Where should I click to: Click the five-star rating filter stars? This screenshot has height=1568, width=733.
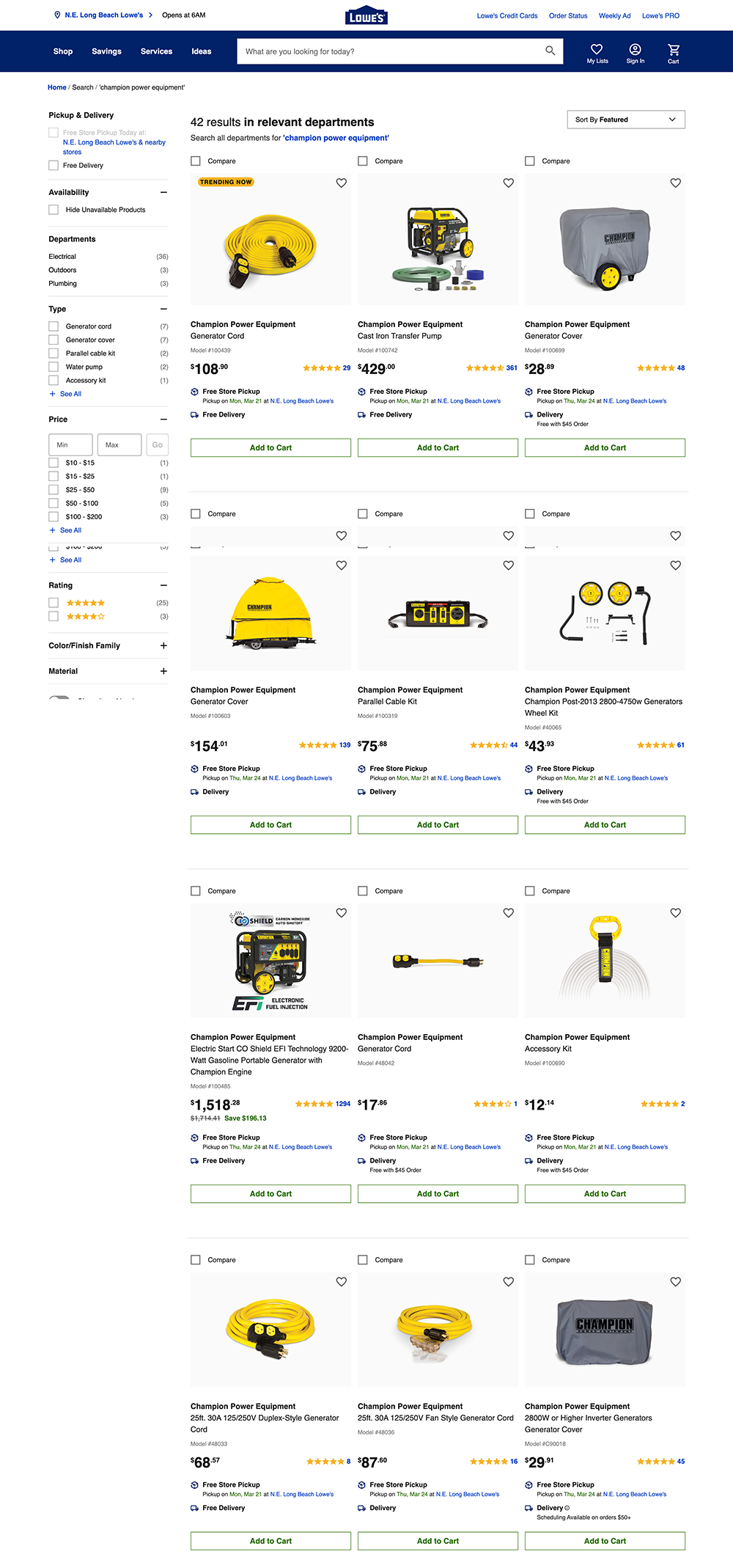pyautogui.click(x=86, y=603)
